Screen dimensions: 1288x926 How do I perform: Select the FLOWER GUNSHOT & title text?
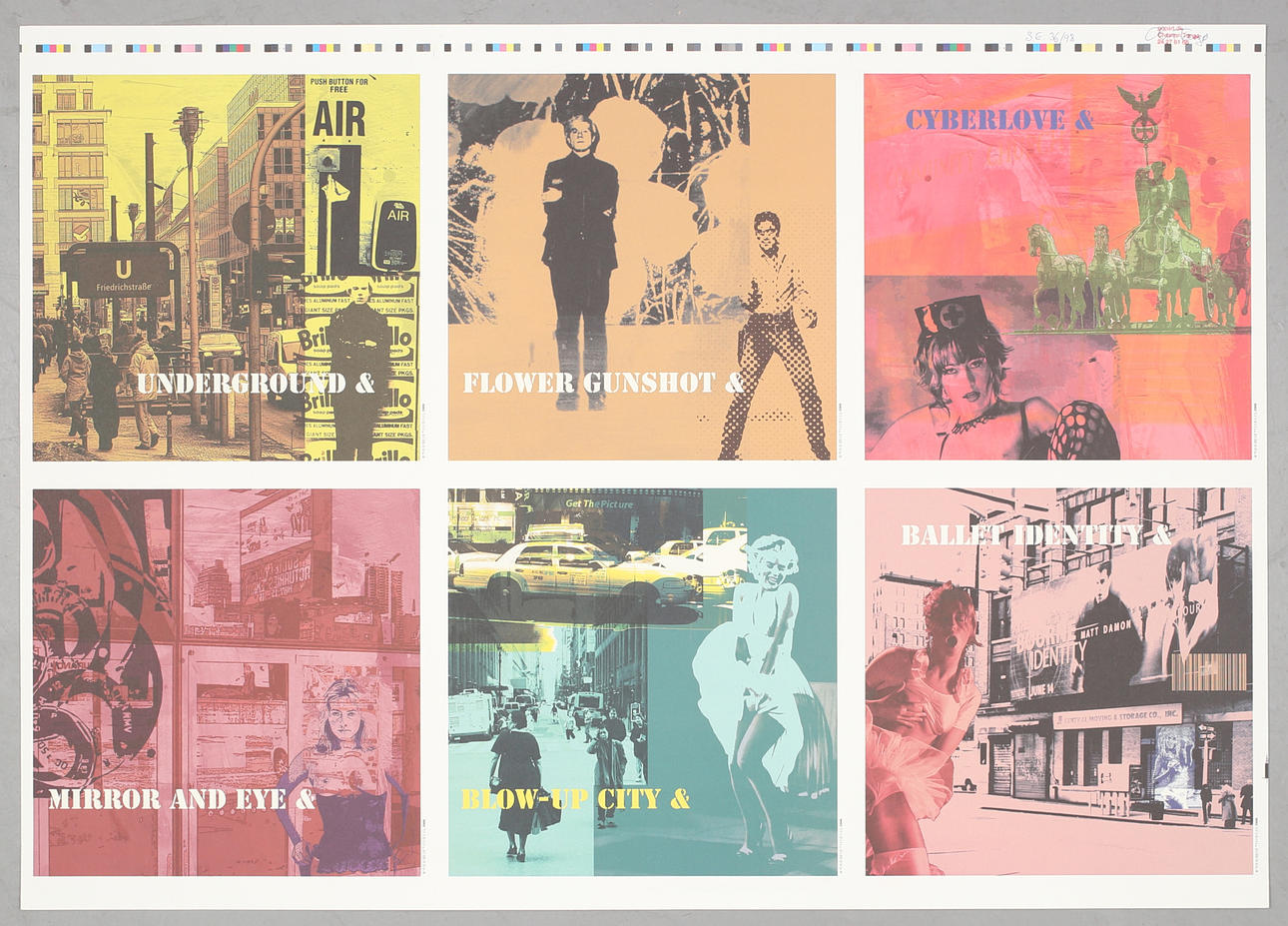603,384
